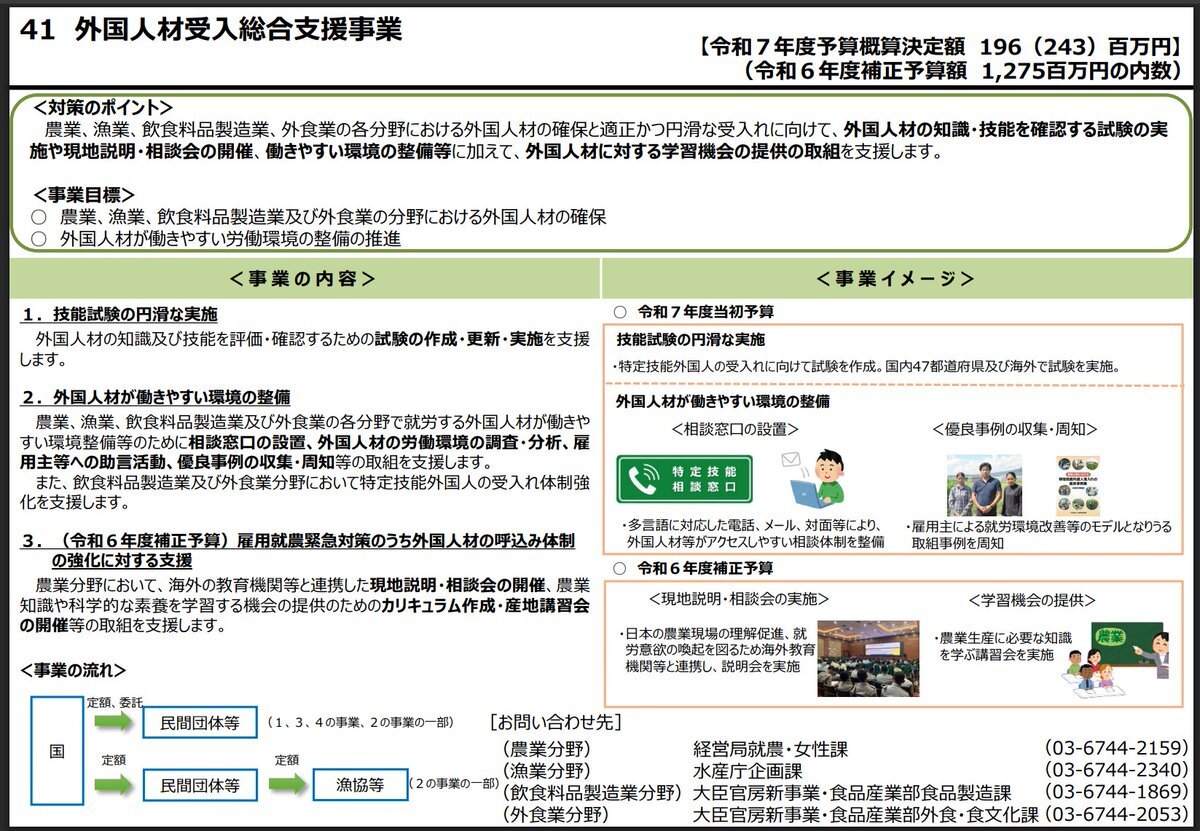The image size is (1200, 831).
Task: Click the title 外国人材受入総合支援事業
Action: pyautogui.click(x=238, y=29)
